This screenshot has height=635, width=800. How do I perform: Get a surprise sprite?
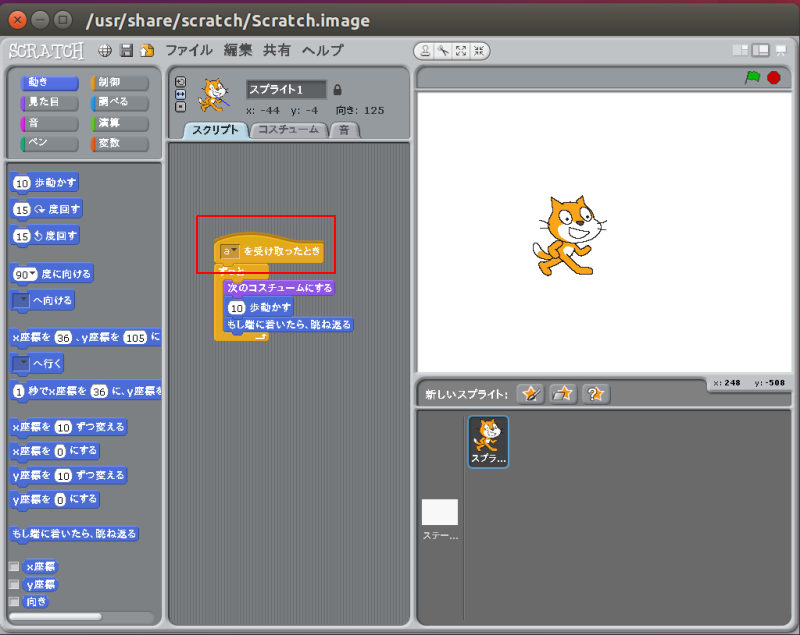point(595,394)
